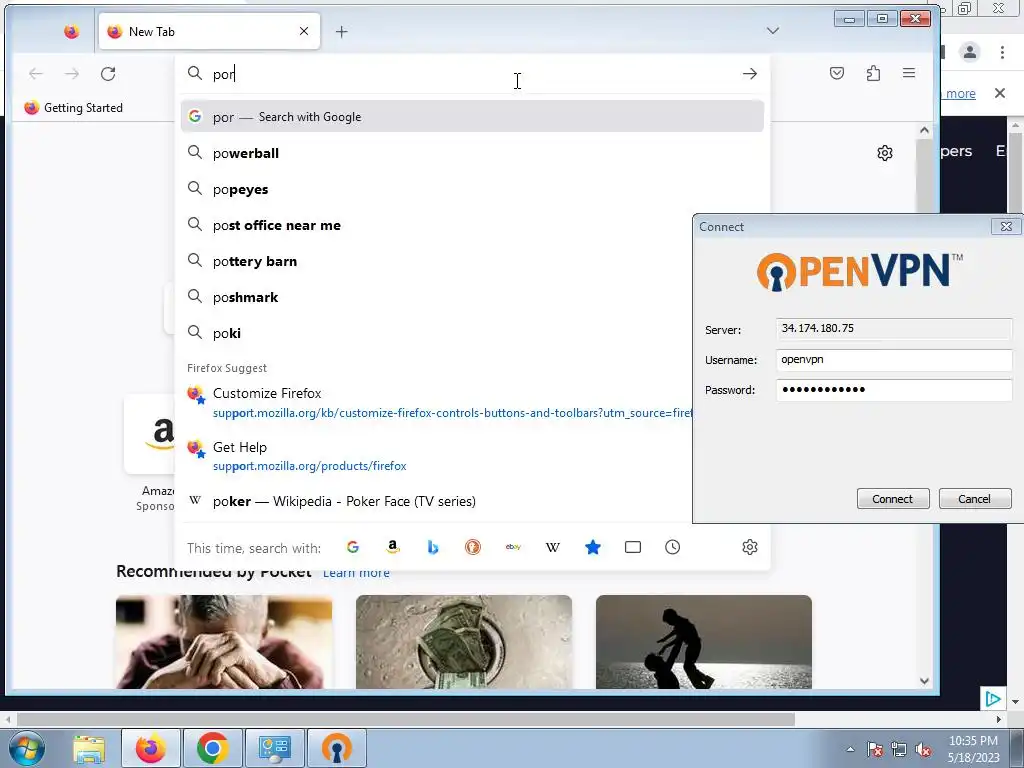The image size is (1024, 768).
Task: Open Save to Pocket icon
Action: pos(837,73)
